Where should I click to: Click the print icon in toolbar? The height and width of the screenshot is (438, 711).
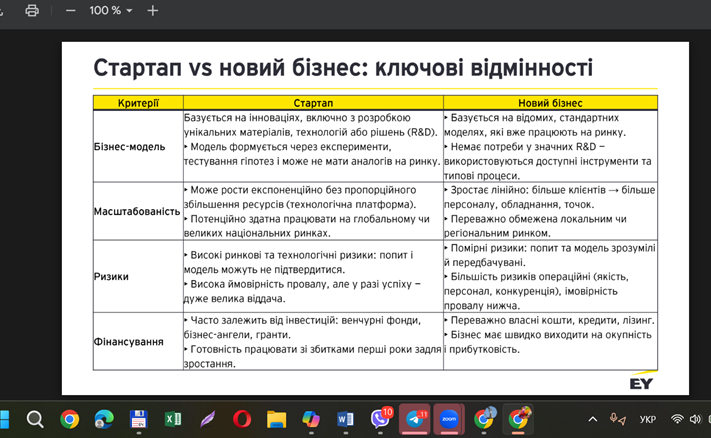pyautogui.click(x=32, y=10)
